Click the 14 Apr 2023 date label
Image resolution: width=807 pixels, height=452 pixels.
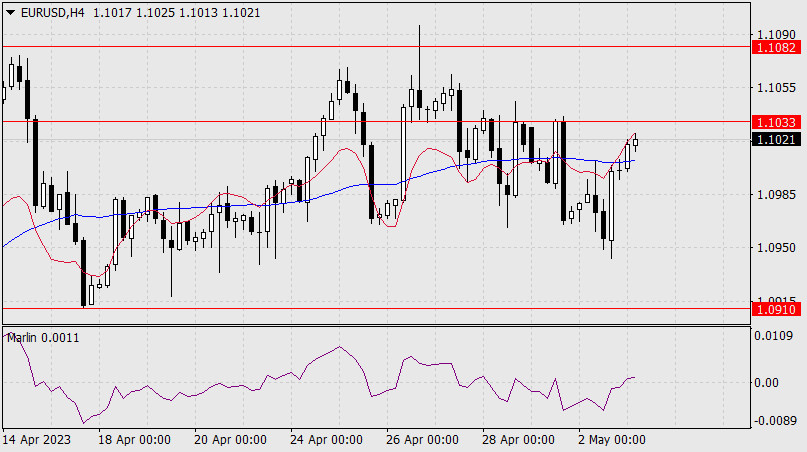click(x=37, y=440)
